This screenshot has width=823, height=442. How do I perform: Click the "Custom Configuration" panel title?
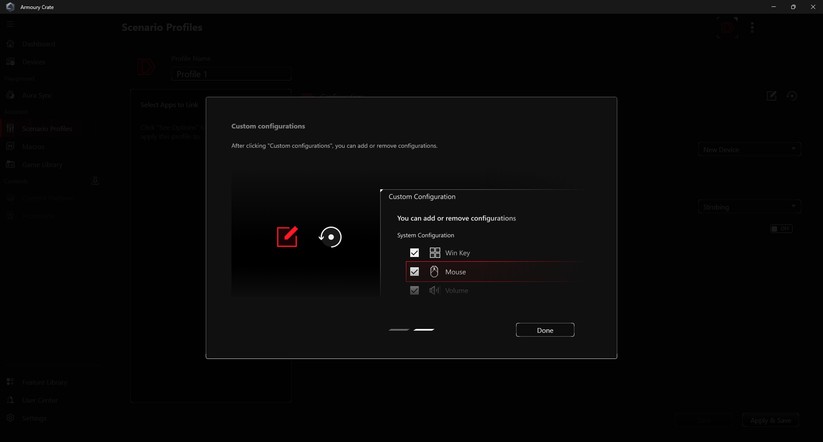[x=421, y=196]
